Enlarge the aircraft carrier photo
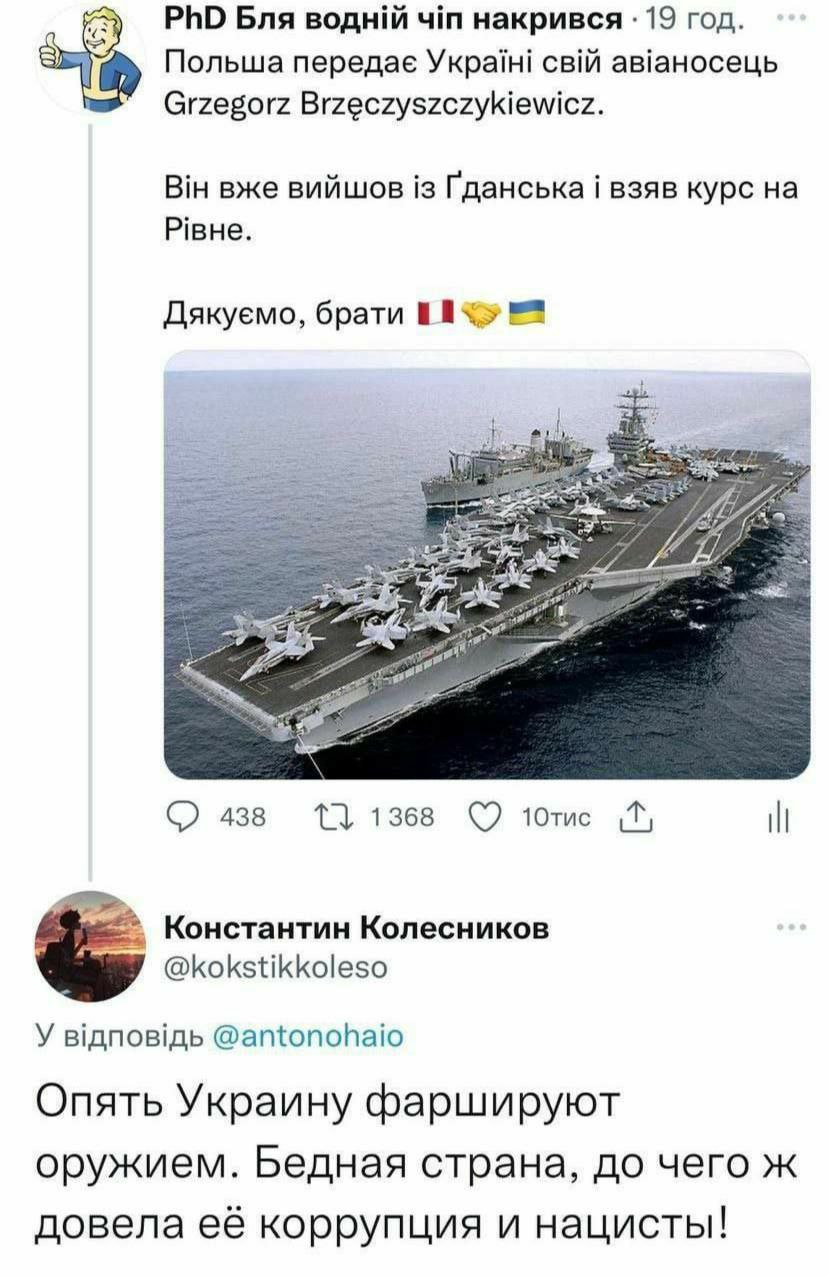This screenshot has width=829, height=1277. pyautogui.click(x=487, y=565)
